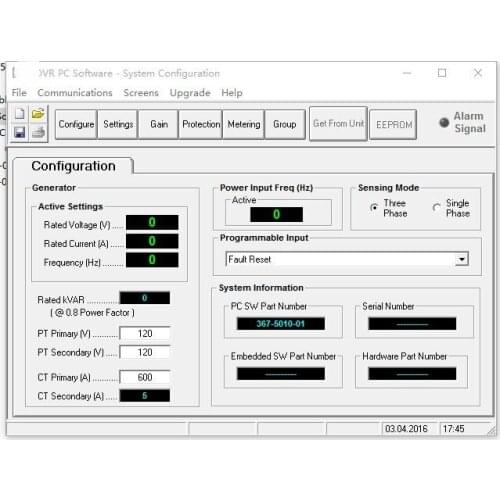Click the CT Primary (A) input field

tap(145, 377)
